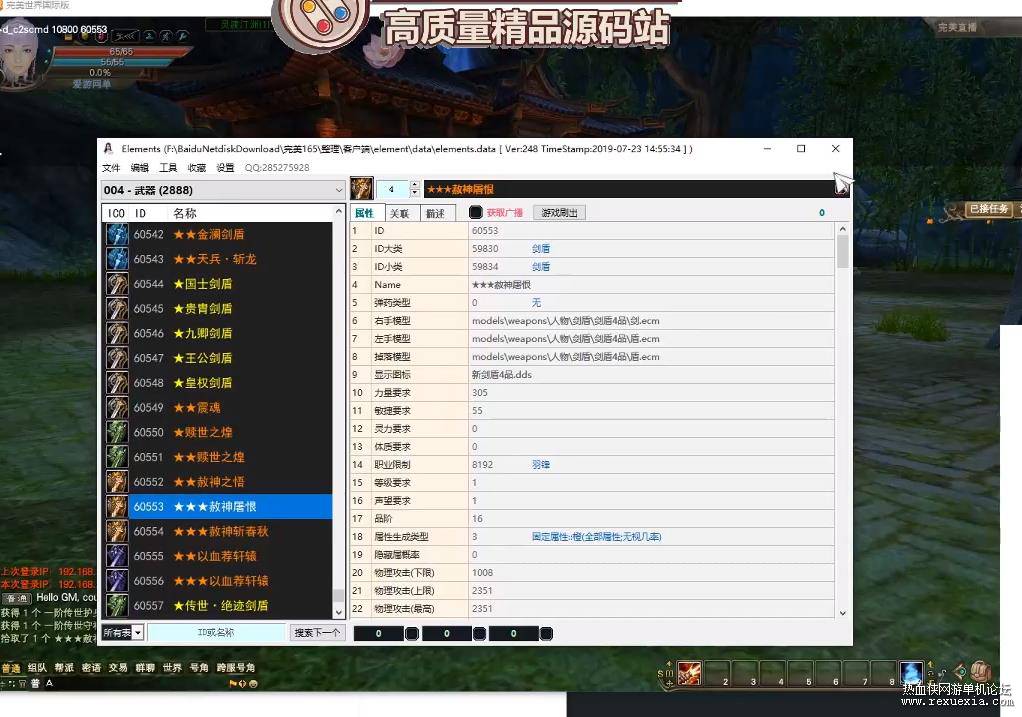Image resolution: width=1022 pixels, height=717 pixels.
Task: Open the 编辑 menu
Action: coord(139,168)
